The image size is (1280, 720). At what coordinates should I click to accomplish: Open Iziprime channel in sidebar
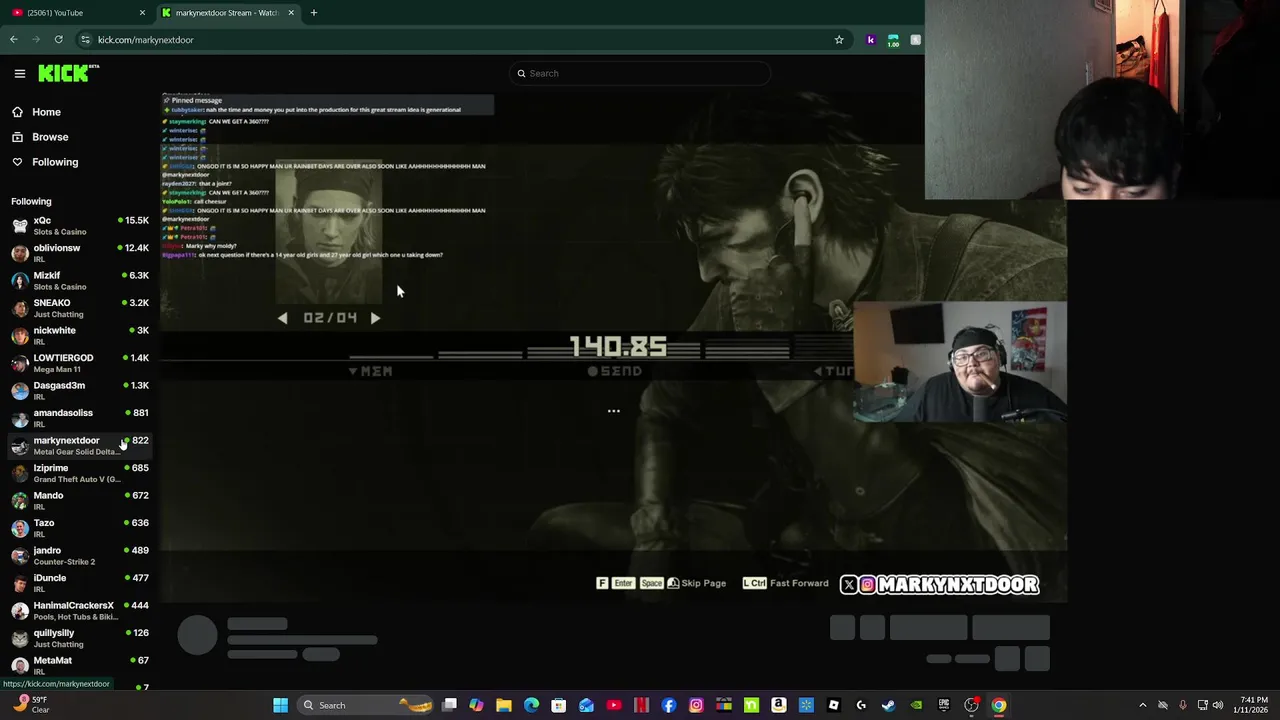point(80,473)
